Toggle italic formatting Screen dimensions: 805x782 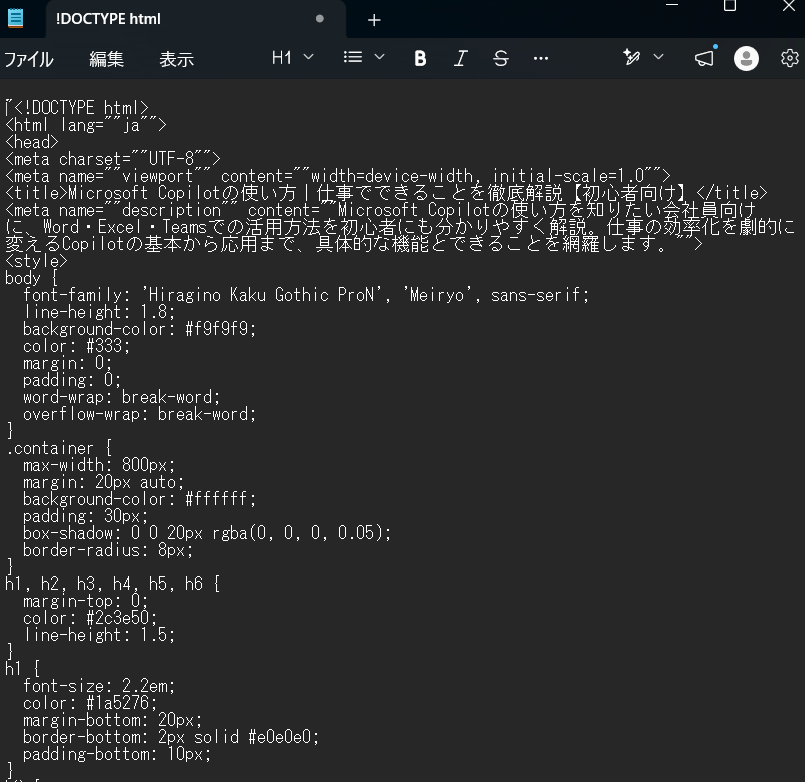pos(461,59)
